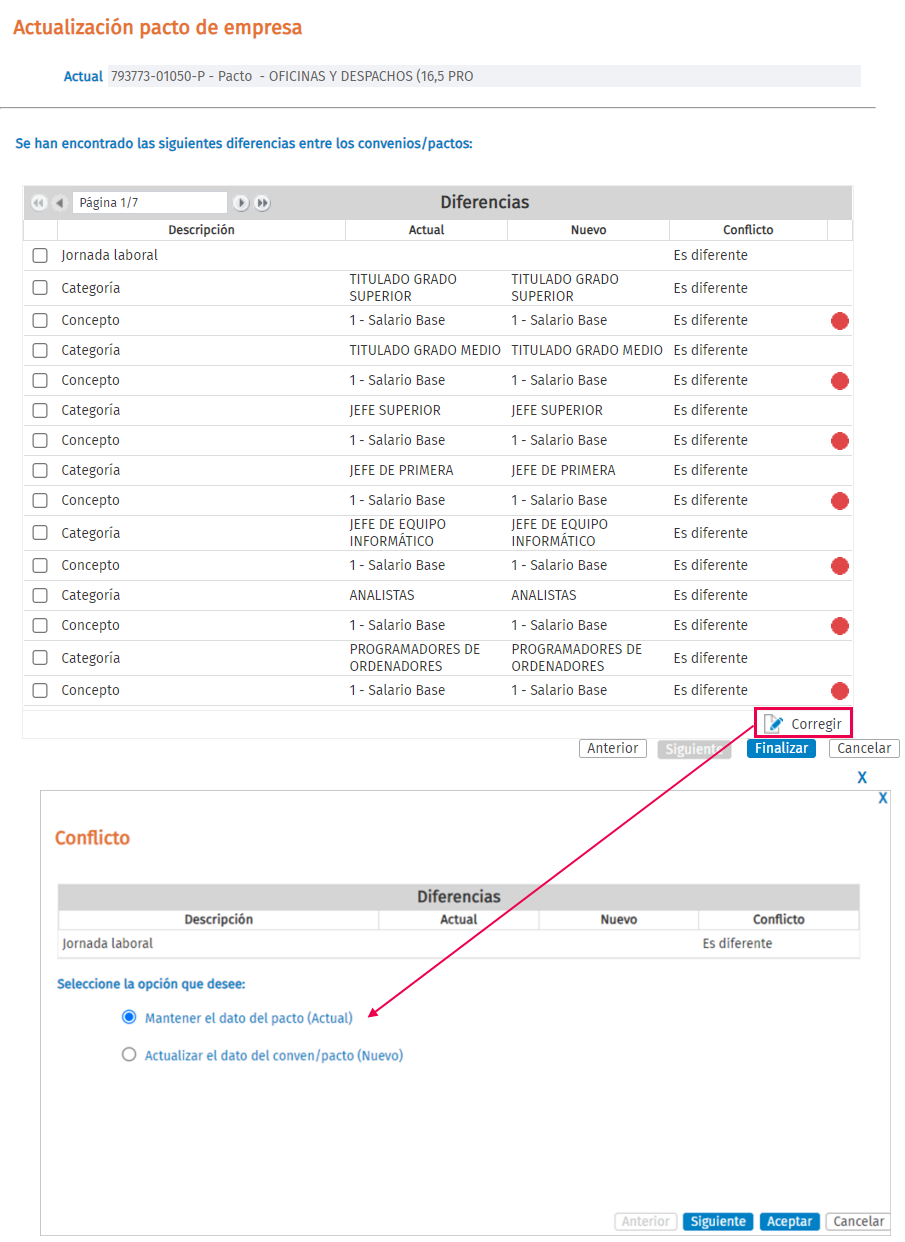Click the Página 1/7 page field
Viewport: 905px width, 1242px height.
click(150, 203)
